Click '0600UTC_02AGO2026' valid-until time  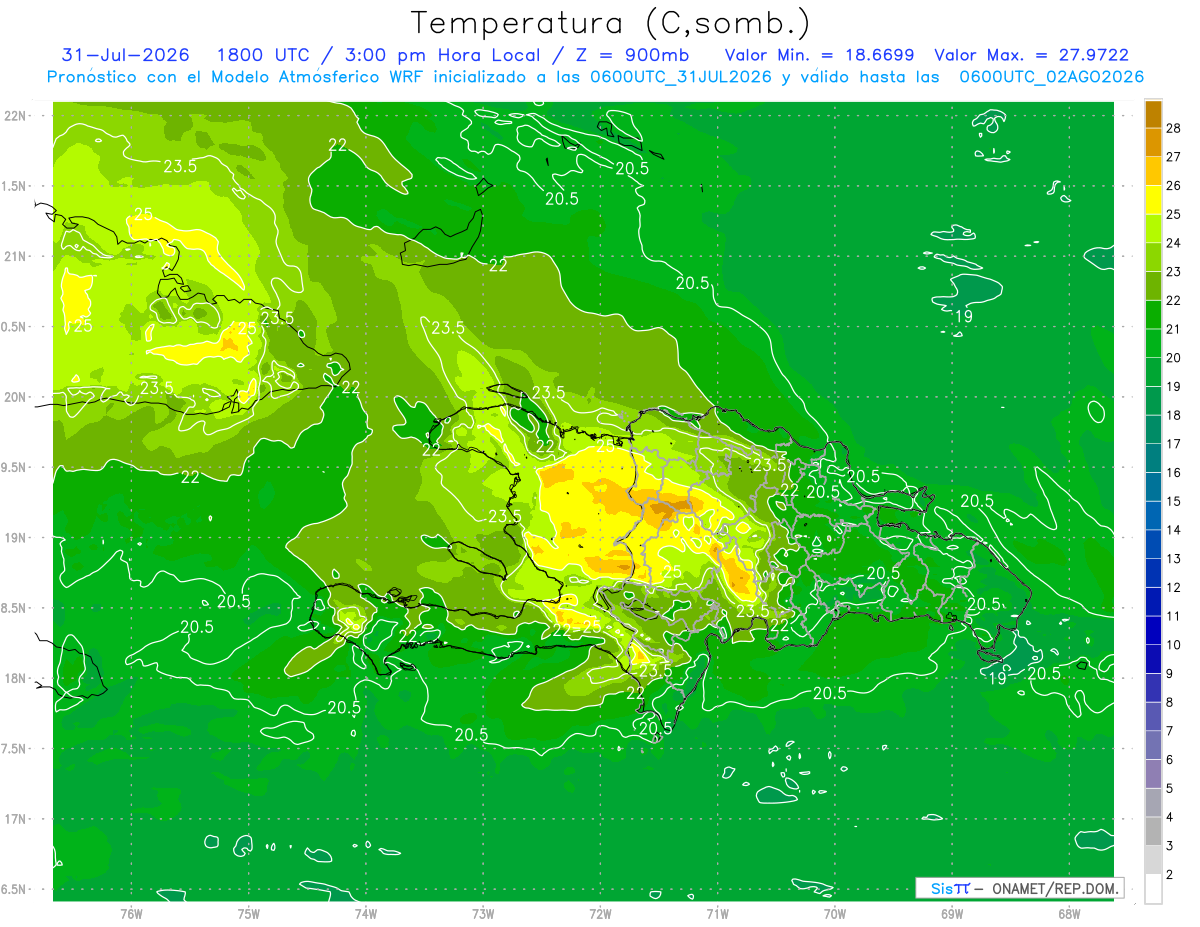[1052, 77]
